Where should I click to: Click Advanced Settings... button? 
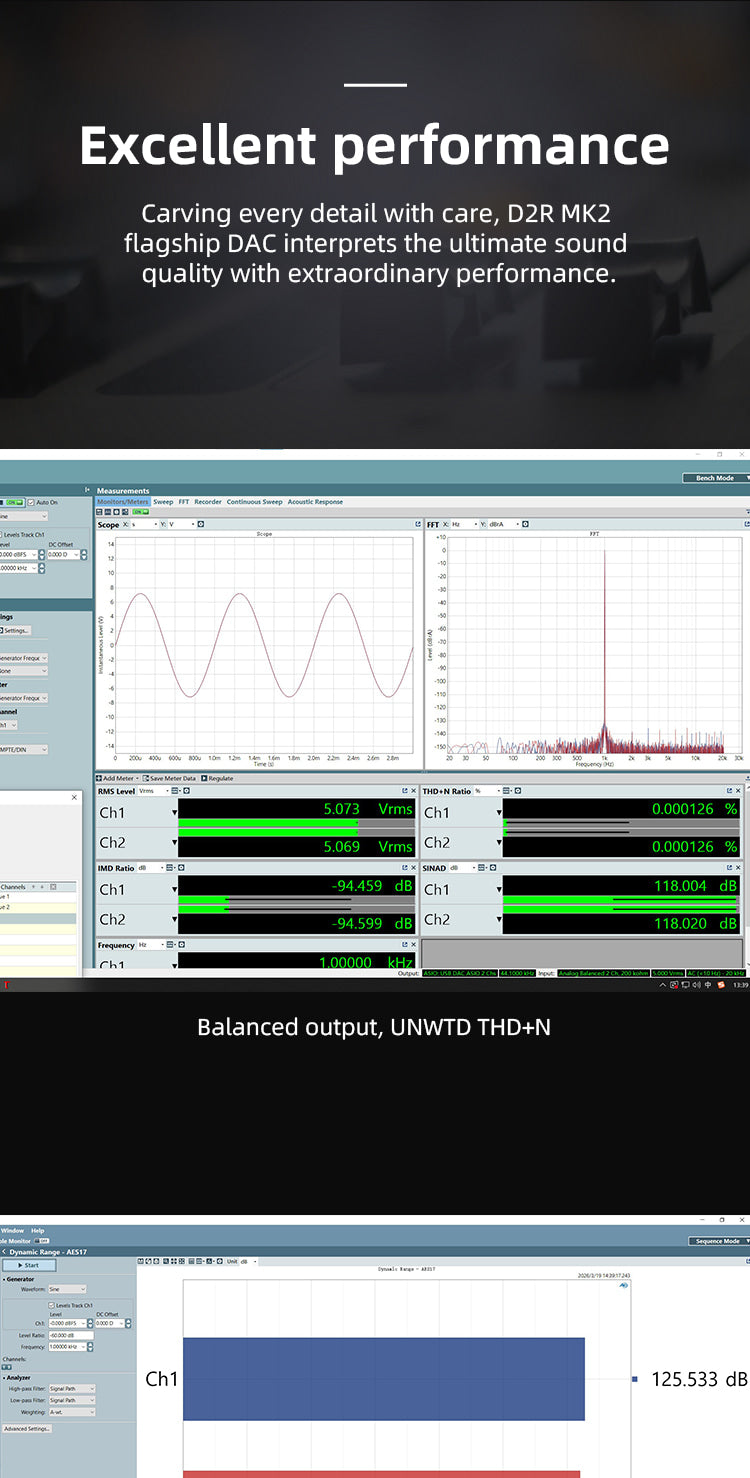coord(27,1428)
